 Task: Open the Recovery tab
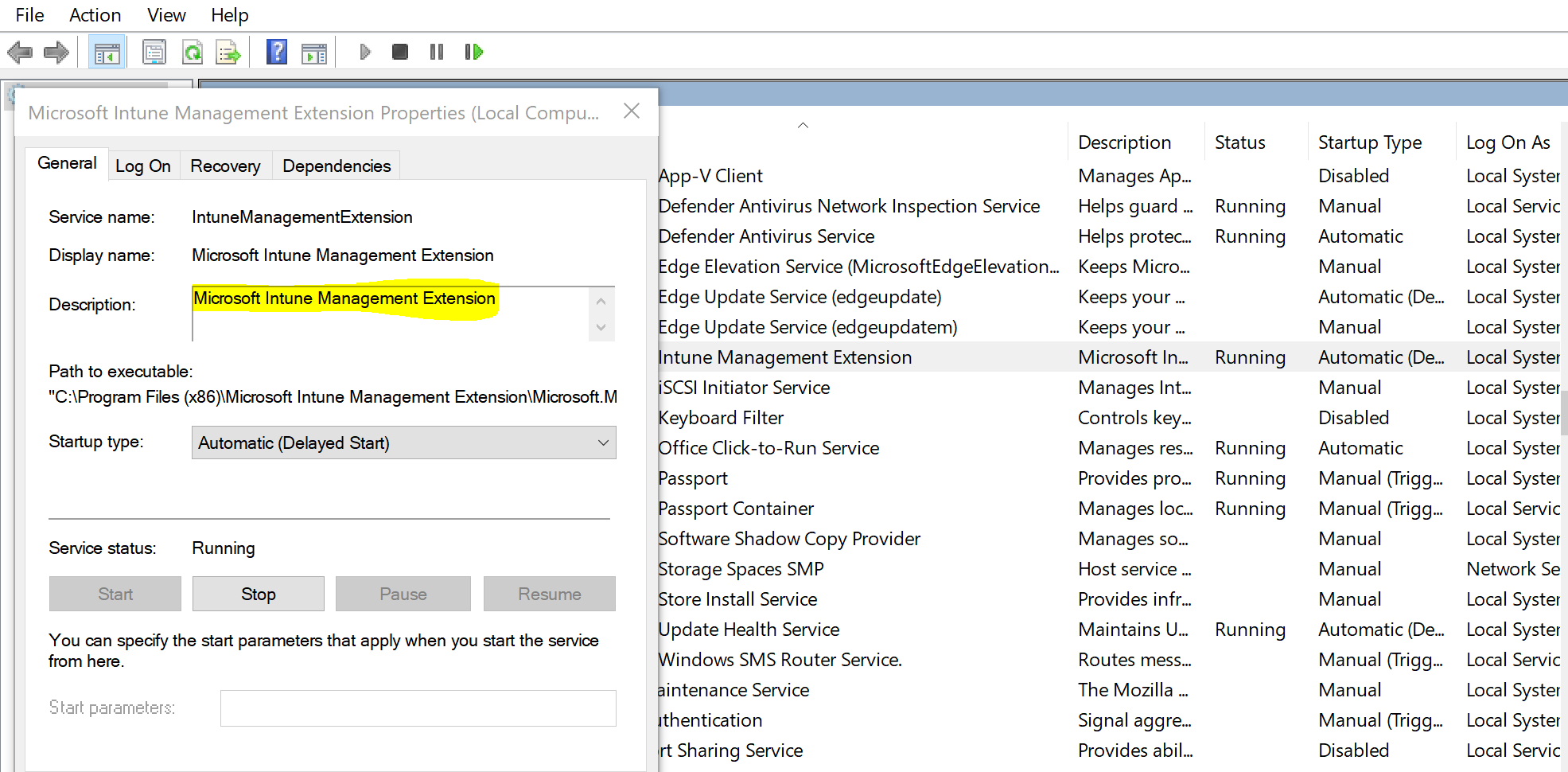click(225, 166)
